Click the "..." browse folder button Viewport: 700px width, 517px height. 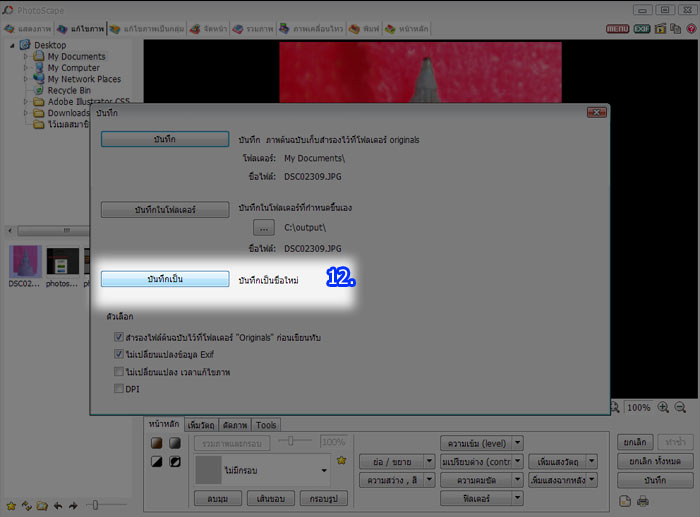(x=263, y=228)
